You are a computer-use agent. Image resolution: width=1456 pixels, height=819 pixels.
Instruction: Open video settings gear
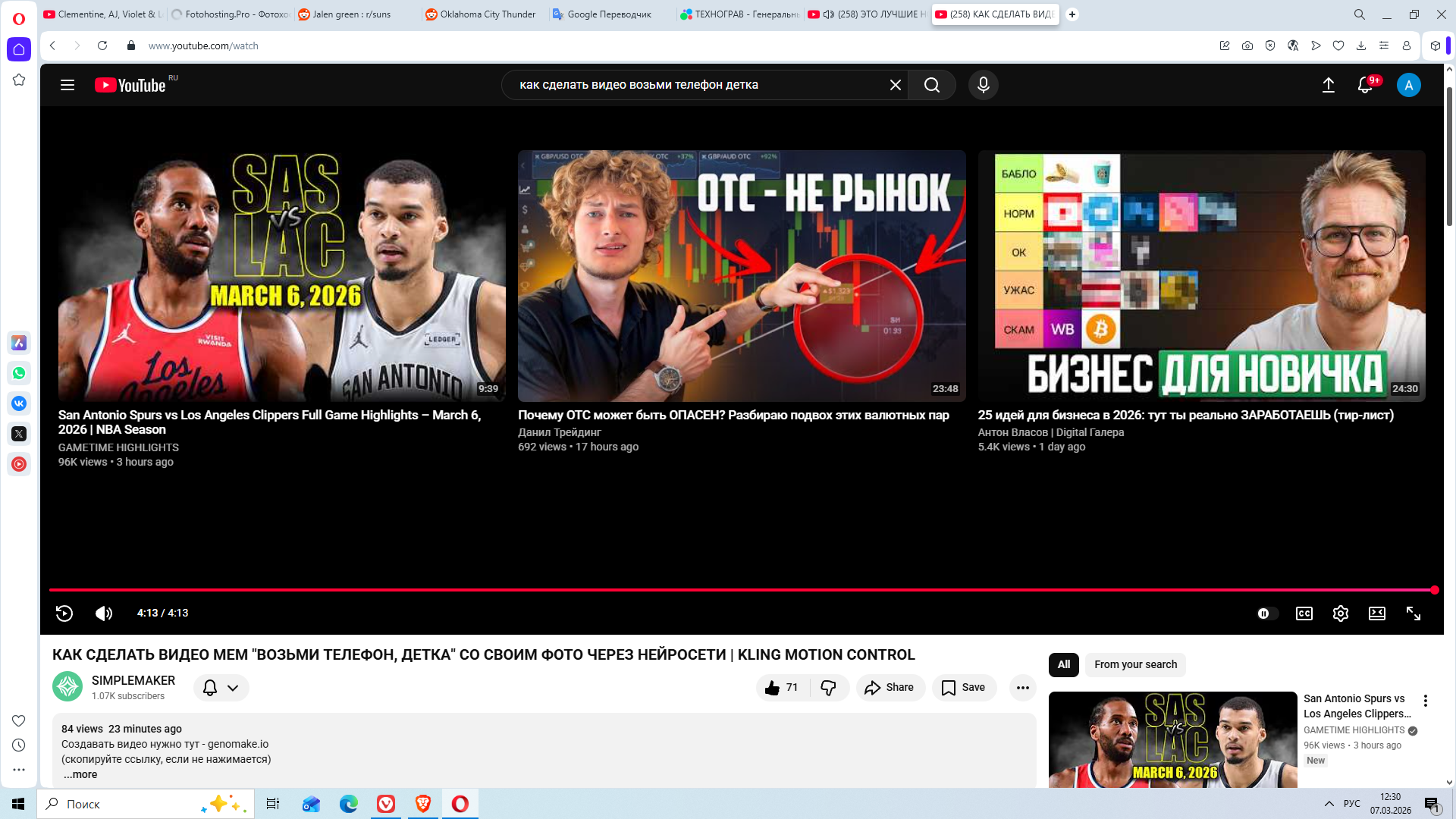[x=1340, y=613]
